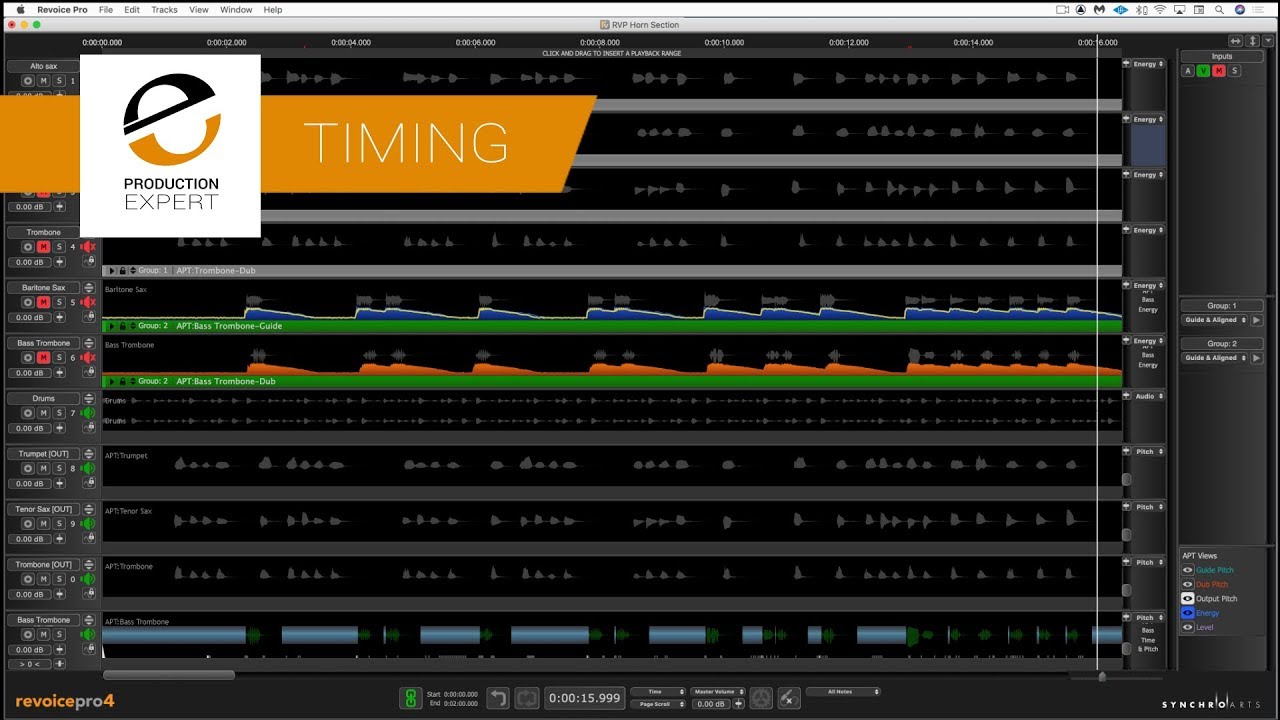Click the vertical zoom fit icon
This screenshot has height=720, width=1280.
(x=1252, y=41)
